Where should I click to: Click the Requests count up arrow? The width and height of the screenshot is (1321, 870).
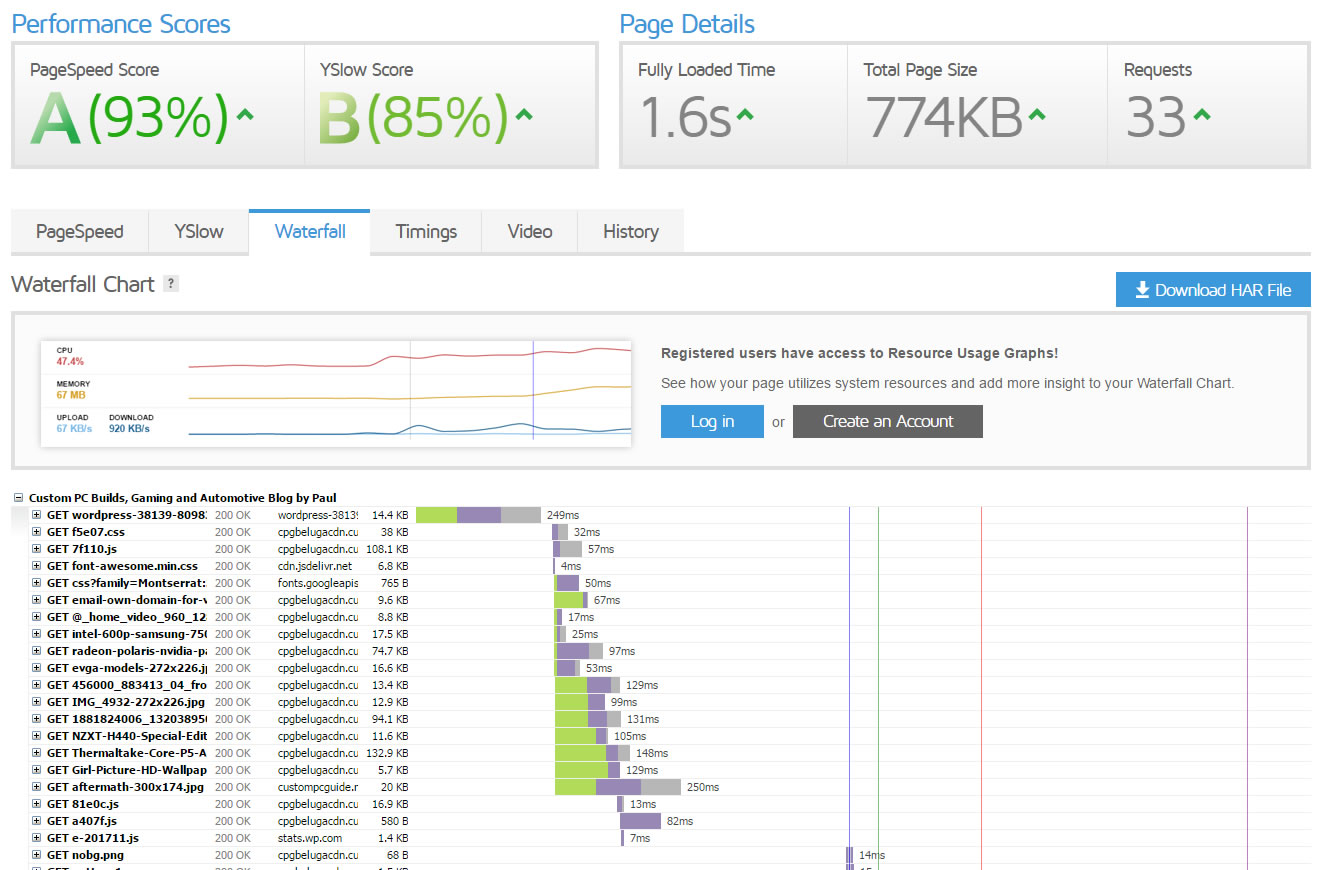tap(1202, 114)
